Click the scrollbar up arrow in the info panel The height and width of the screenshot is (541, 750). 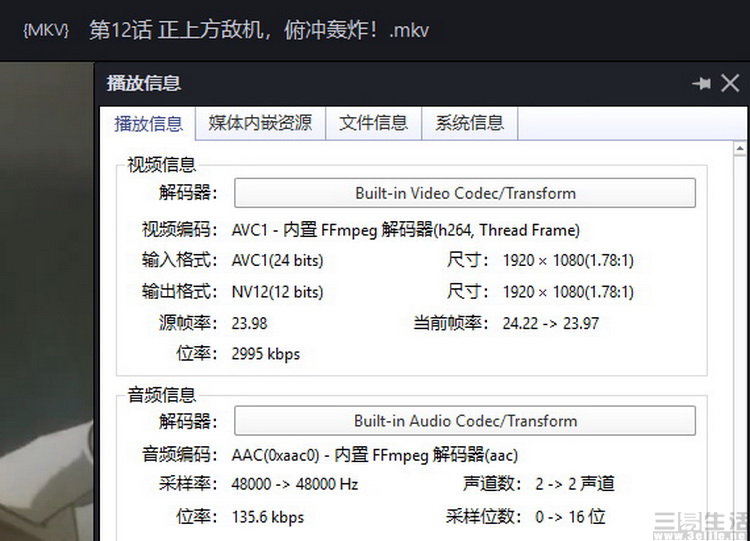[740, 149]
